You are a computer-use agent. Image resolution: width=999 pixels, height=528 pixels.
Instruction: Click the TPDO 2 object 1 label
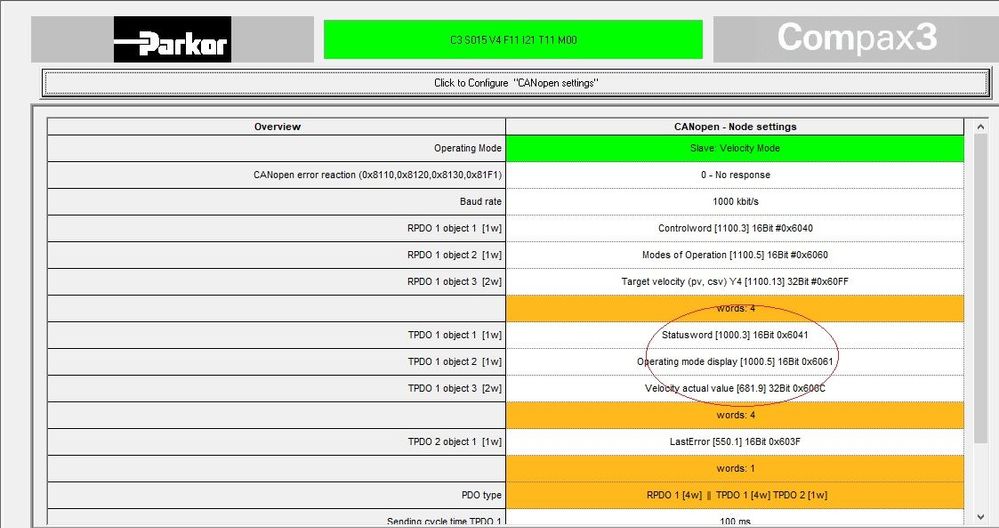tap(455, 441)
